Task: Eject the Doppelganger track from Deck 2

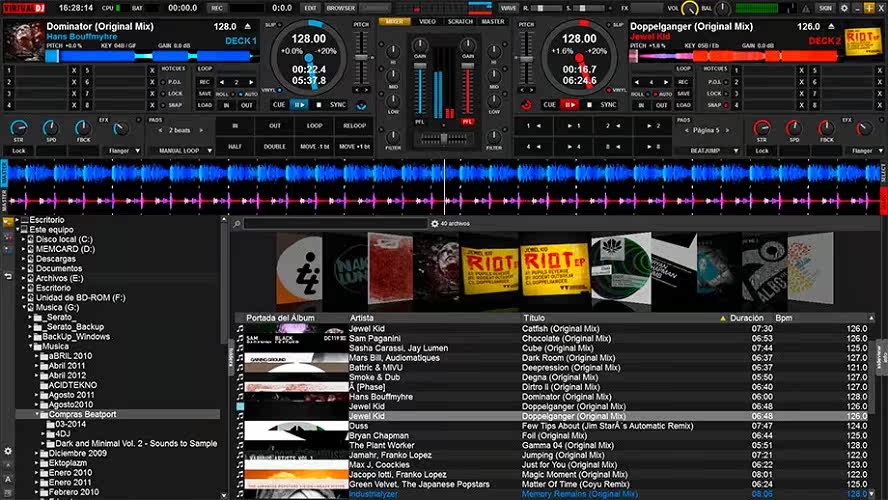Action: (831, 27)
